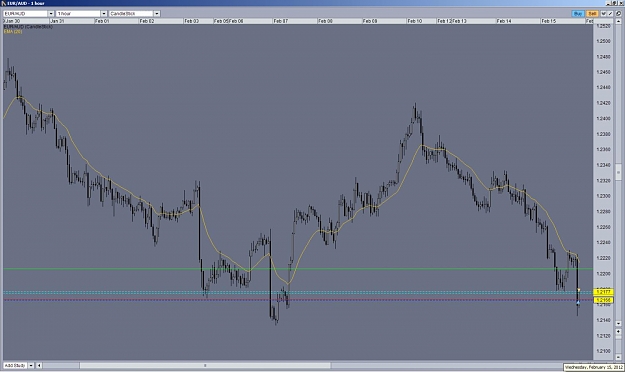Close the EUR/AUD chart window
This screenshot has height=372, width=625.
[x=621, y=3]
